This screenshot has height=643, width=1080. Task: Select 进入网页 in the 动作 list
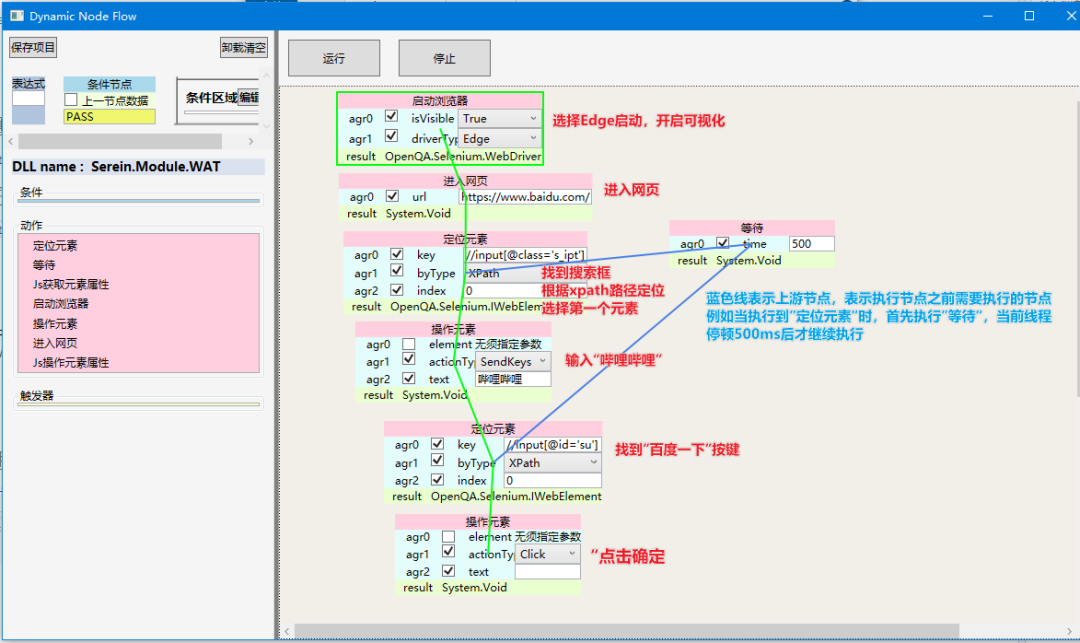tap(55, 343)
